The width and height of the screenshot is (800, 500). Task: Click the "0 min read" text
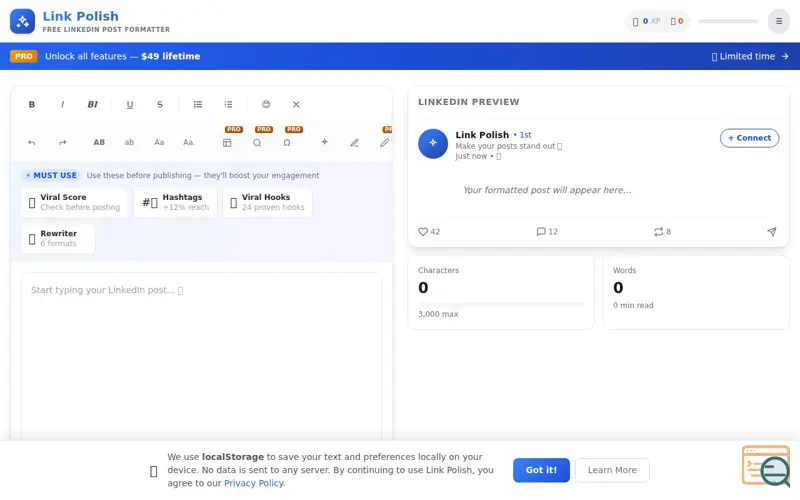pos(633,305)
